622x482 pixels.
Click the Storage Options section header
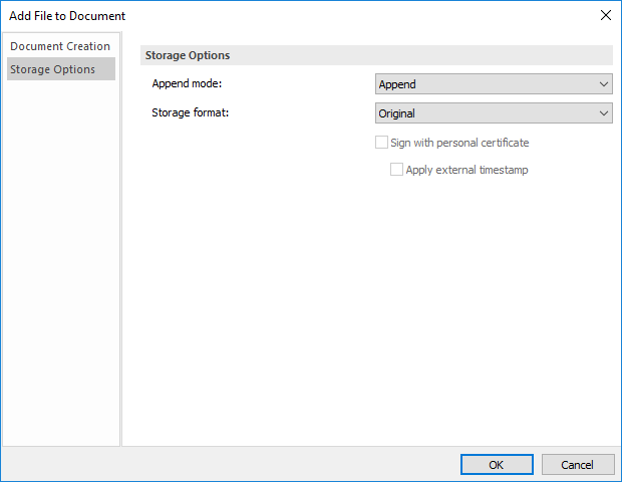(376, 55)
